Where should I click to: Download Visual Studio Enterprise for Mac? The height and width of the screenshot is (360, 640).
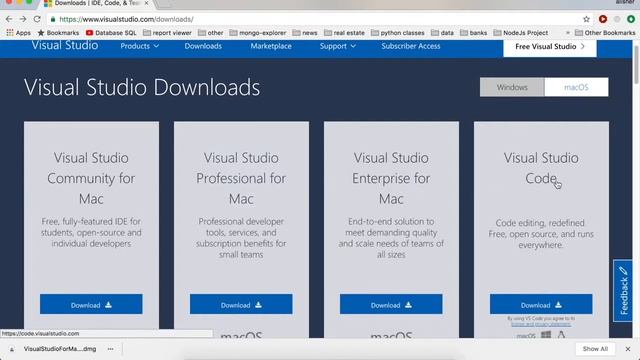pyautogui.click(x=391, y=304)
